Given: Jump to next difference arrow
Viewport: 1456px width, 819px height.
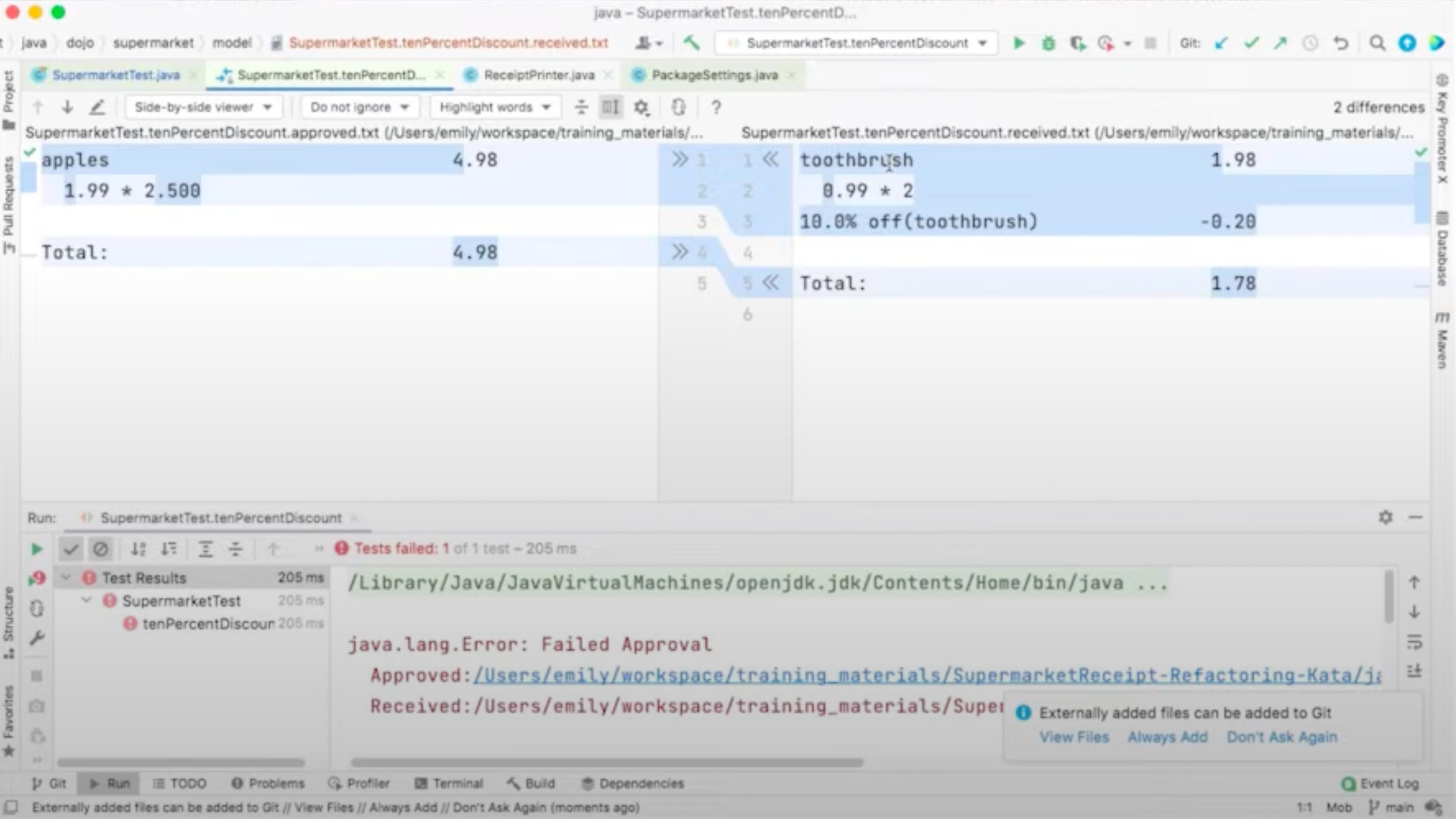Looking at the screenshot, I should (67, 108).
